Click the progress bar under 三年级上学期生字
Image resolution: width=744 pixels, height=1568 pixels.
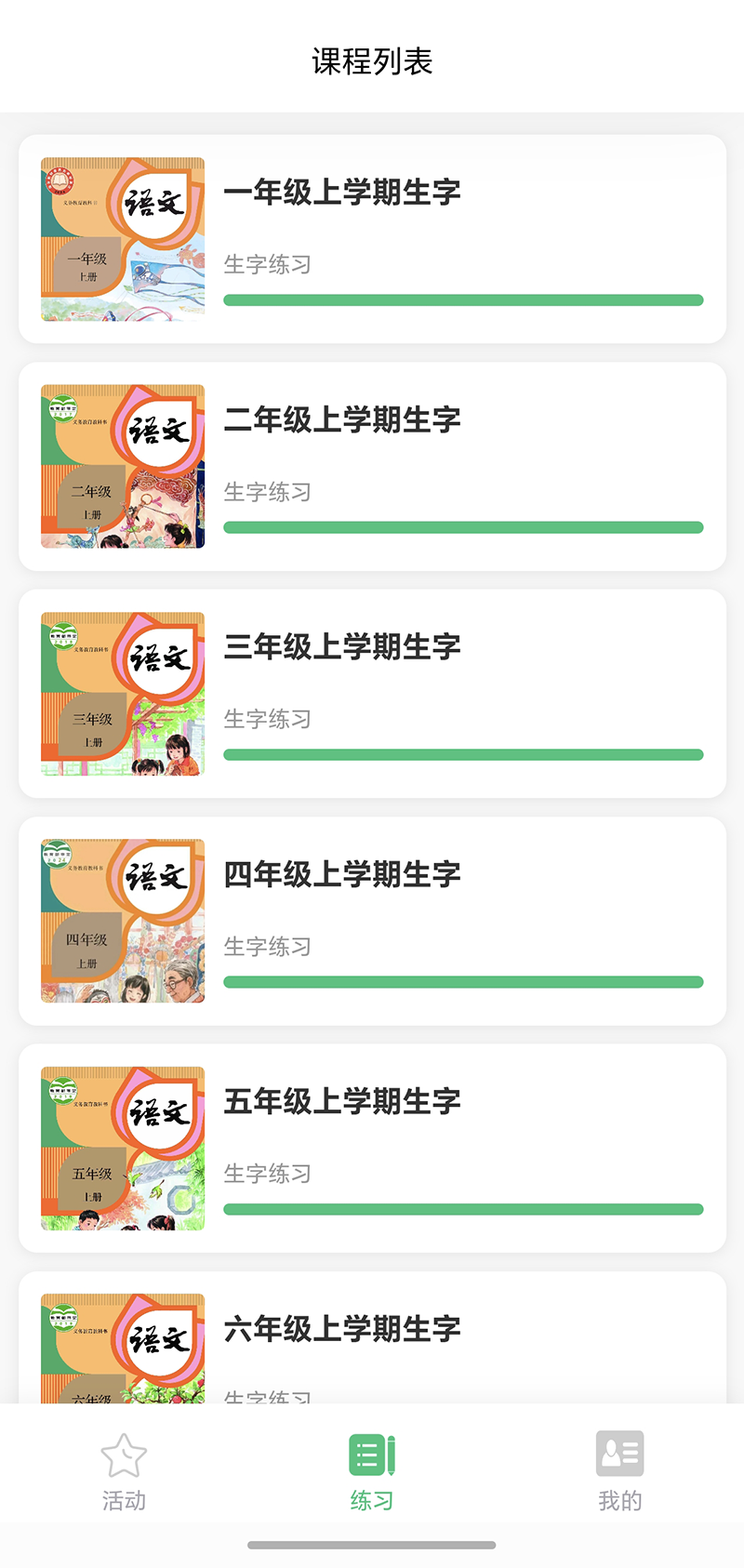tap(463, 755)
